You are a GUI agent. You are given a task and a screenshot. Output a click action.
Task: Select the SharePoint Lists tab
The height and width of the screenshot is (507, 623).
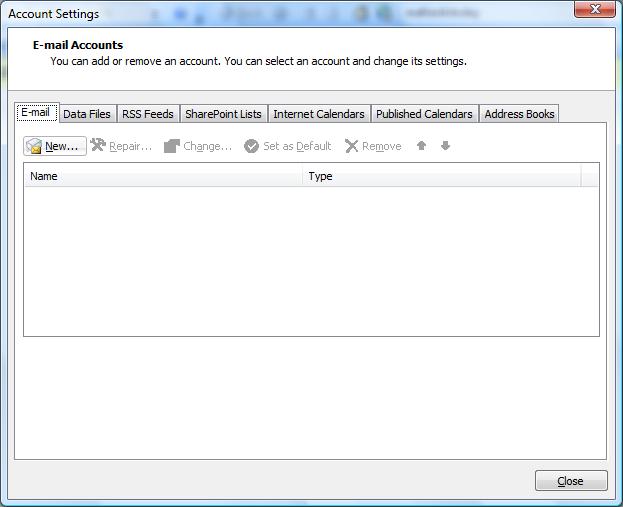point(223,114)
